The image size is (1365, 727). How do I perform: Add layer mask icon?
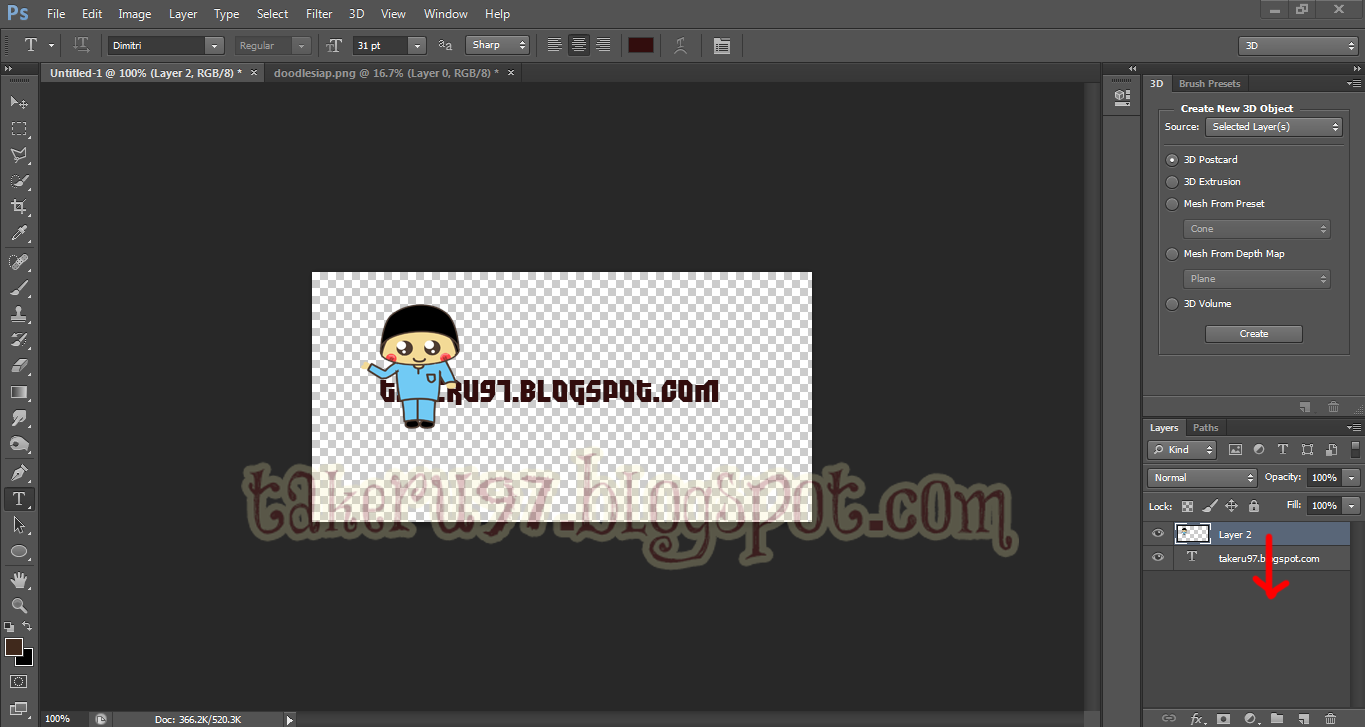point(1223,718)
